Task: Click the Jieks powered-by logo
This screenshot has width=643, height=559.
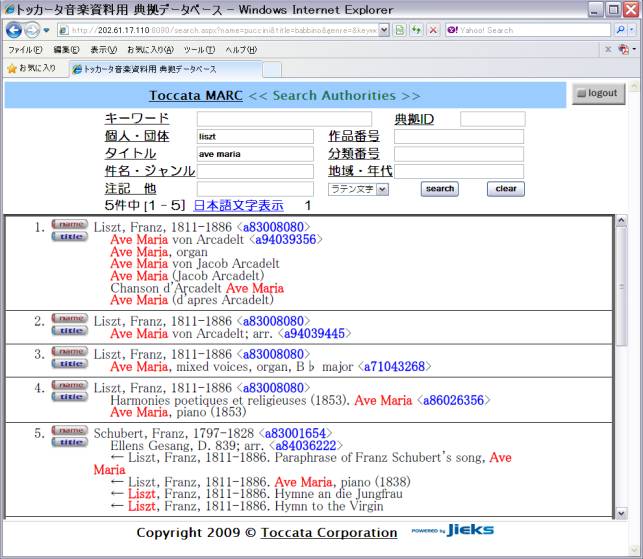Action: click(453, 530)
